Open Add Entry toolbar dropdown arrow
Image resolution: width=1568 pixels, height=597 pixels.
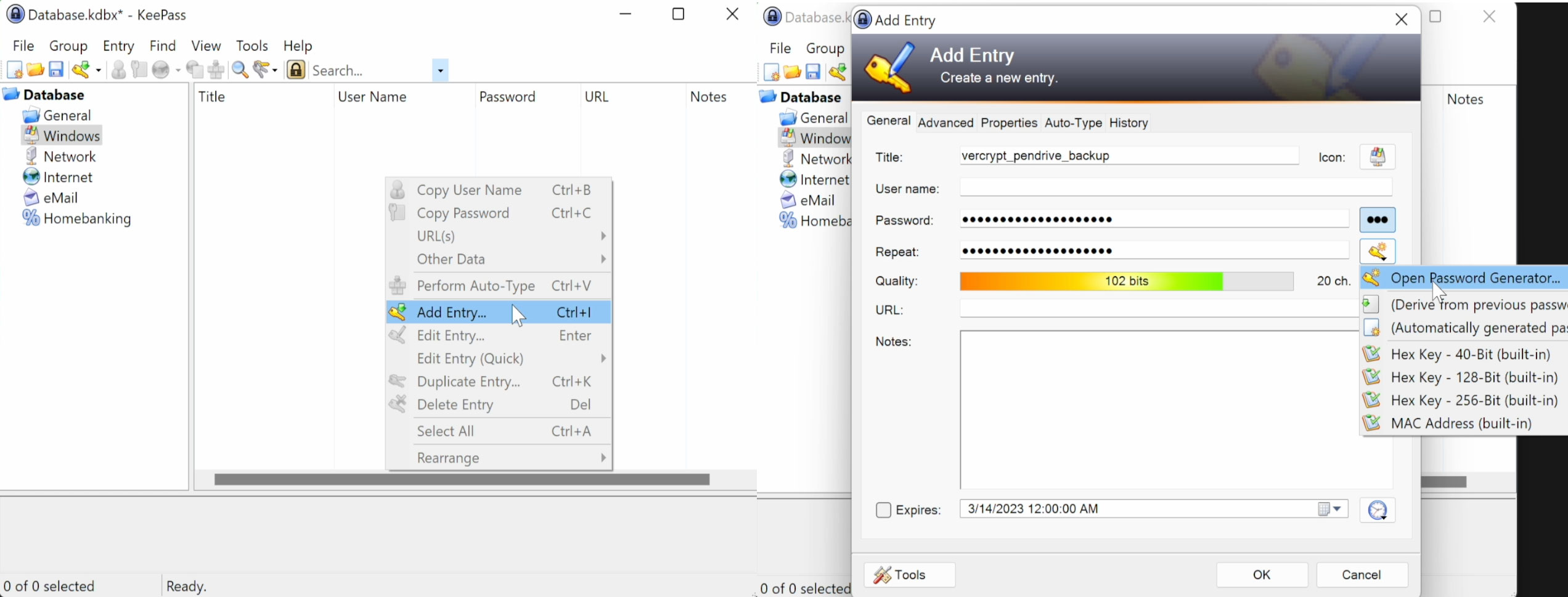tap(99, 70)
